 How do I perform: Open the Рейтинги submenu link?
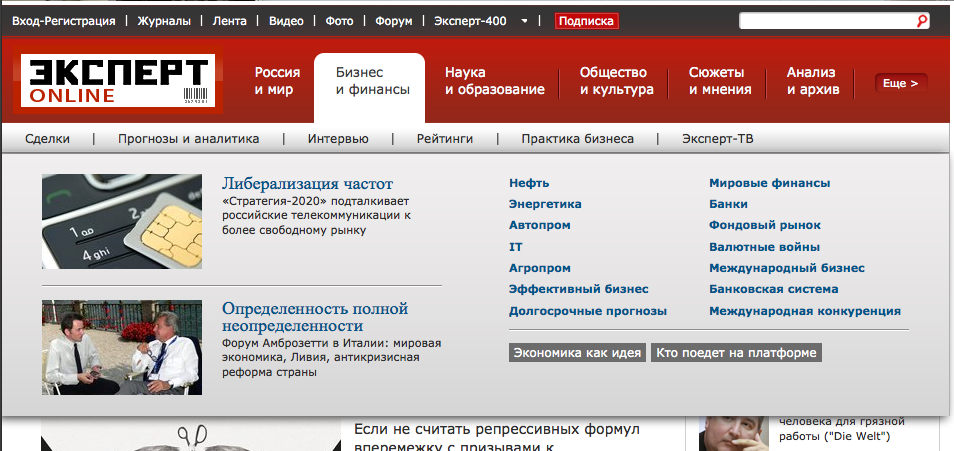(x=444, y=139)
